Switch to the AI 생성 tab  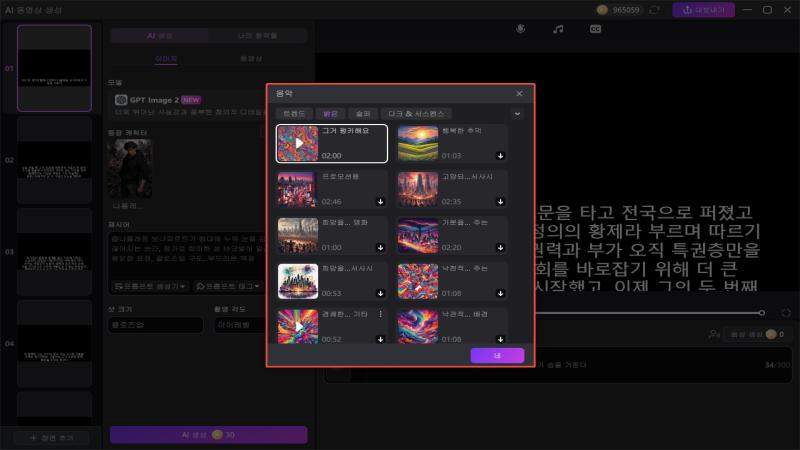[160, 36]
